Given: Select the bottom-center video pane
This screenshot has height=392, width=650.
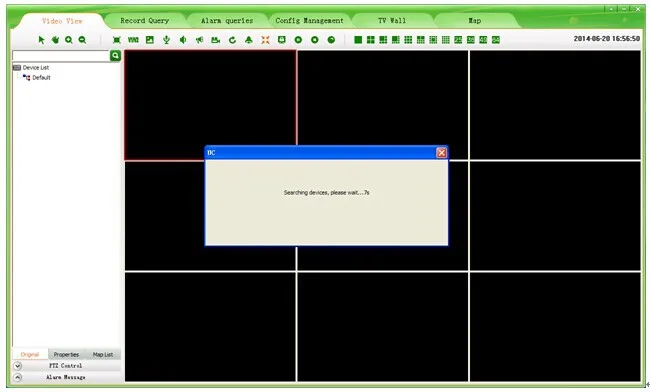Looking at the screenshot, I should point(383,327).
